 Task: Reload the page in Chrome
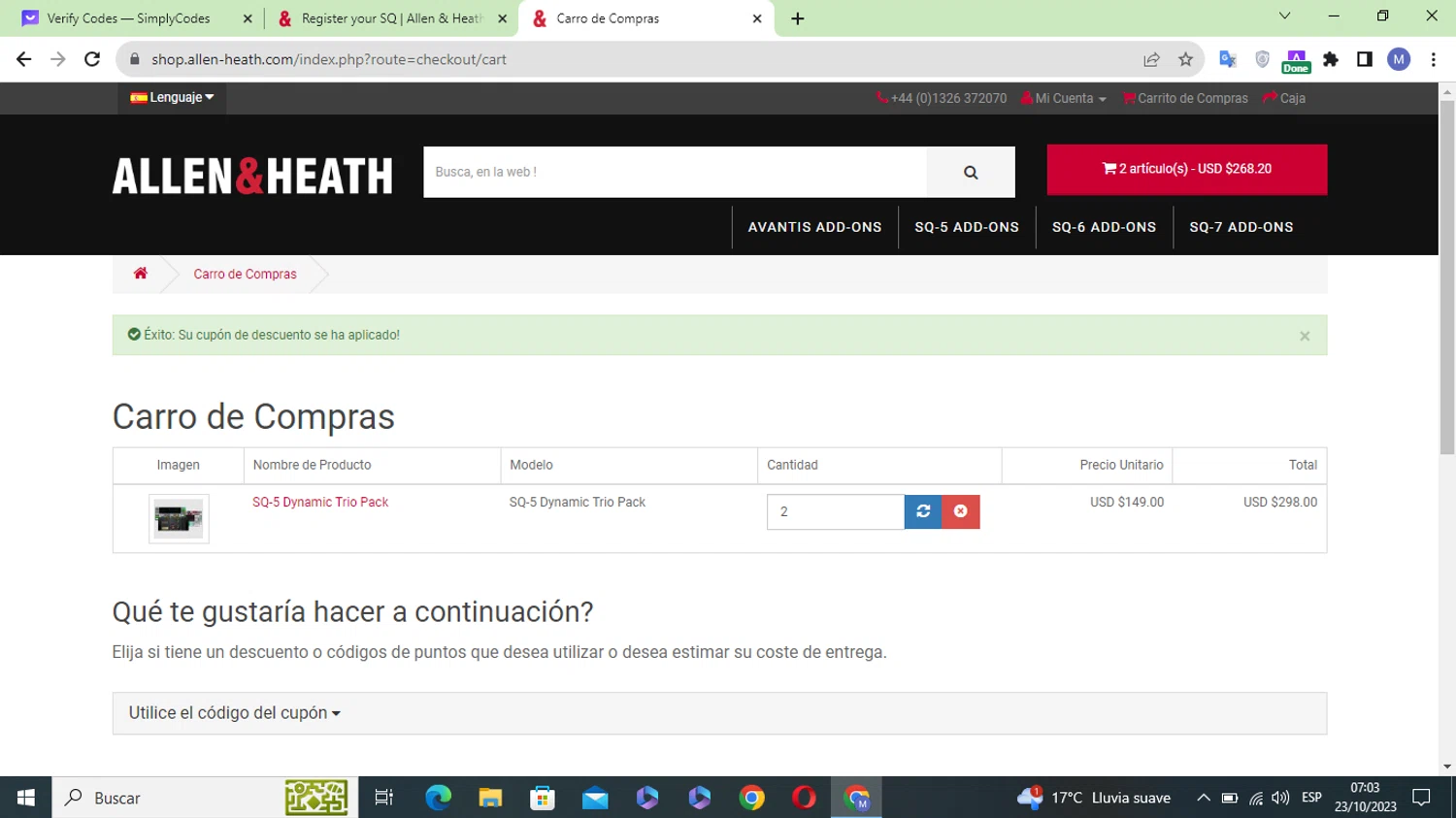(92, 59)
